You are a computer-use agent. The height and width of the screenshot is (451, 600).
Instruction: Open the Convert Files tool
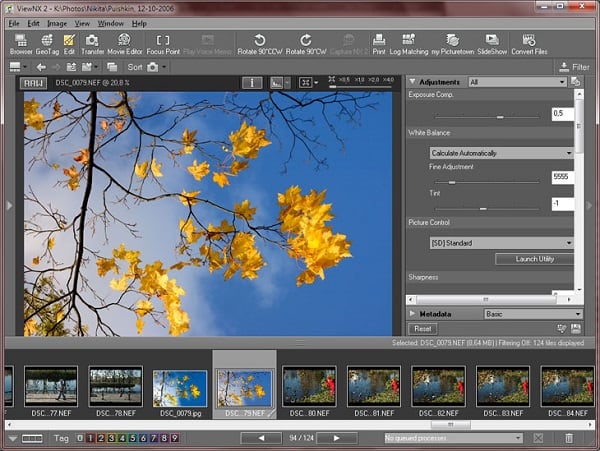click(529, 44)
